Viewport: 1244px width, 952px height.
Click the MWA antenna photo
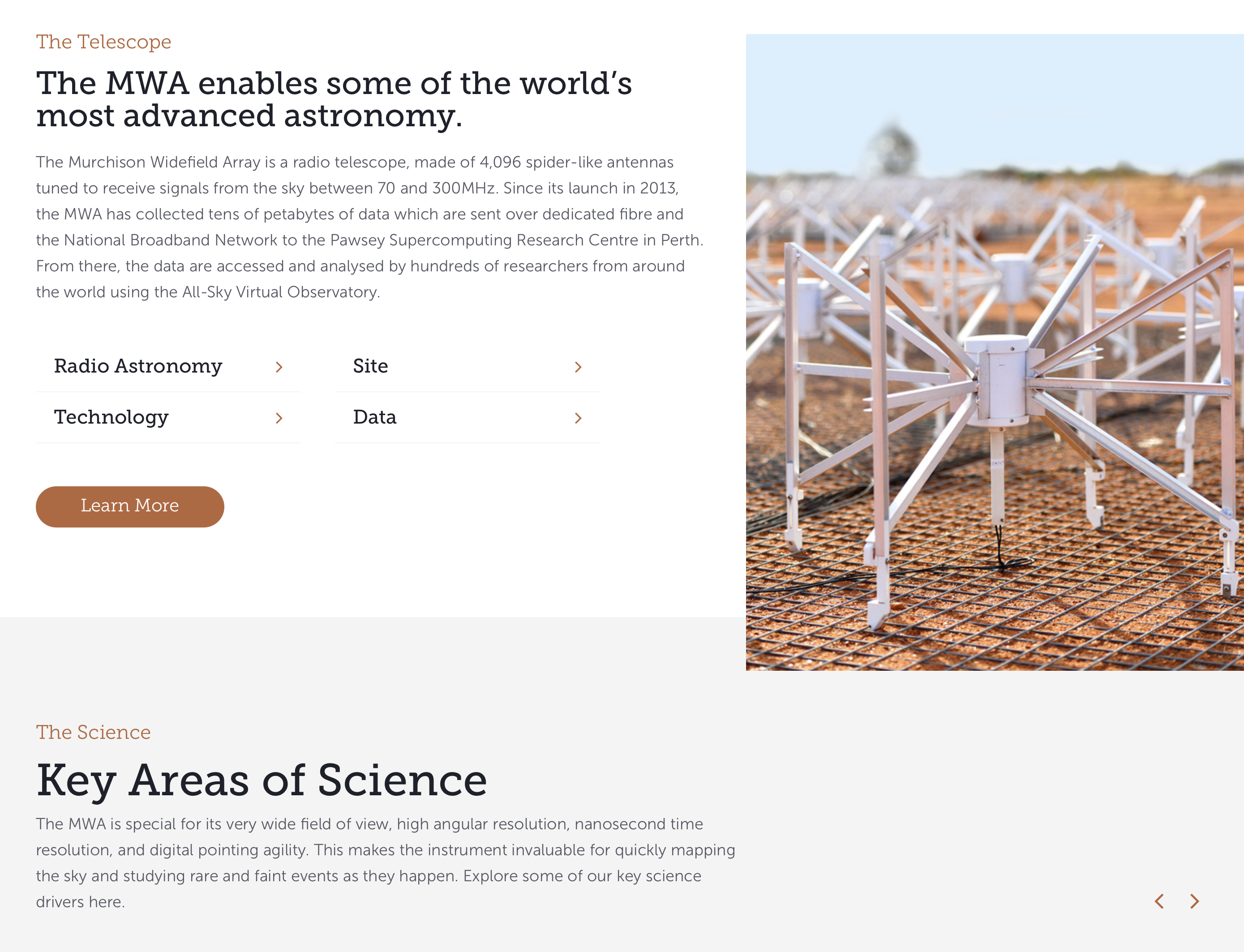[x=995, y=352]
